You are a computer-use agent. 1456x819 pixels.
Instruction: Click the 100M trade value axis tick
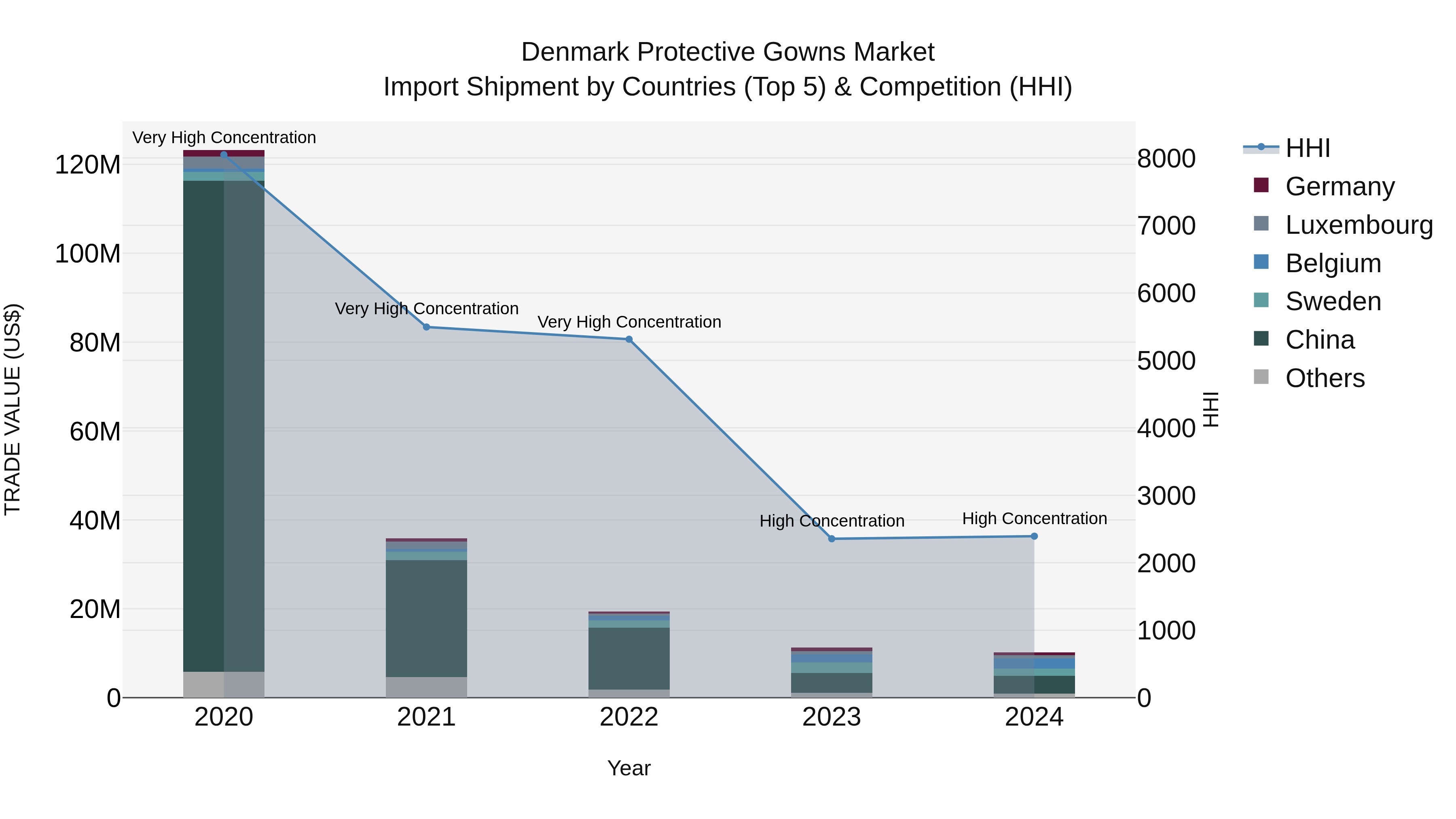click(x=88, y=254)
